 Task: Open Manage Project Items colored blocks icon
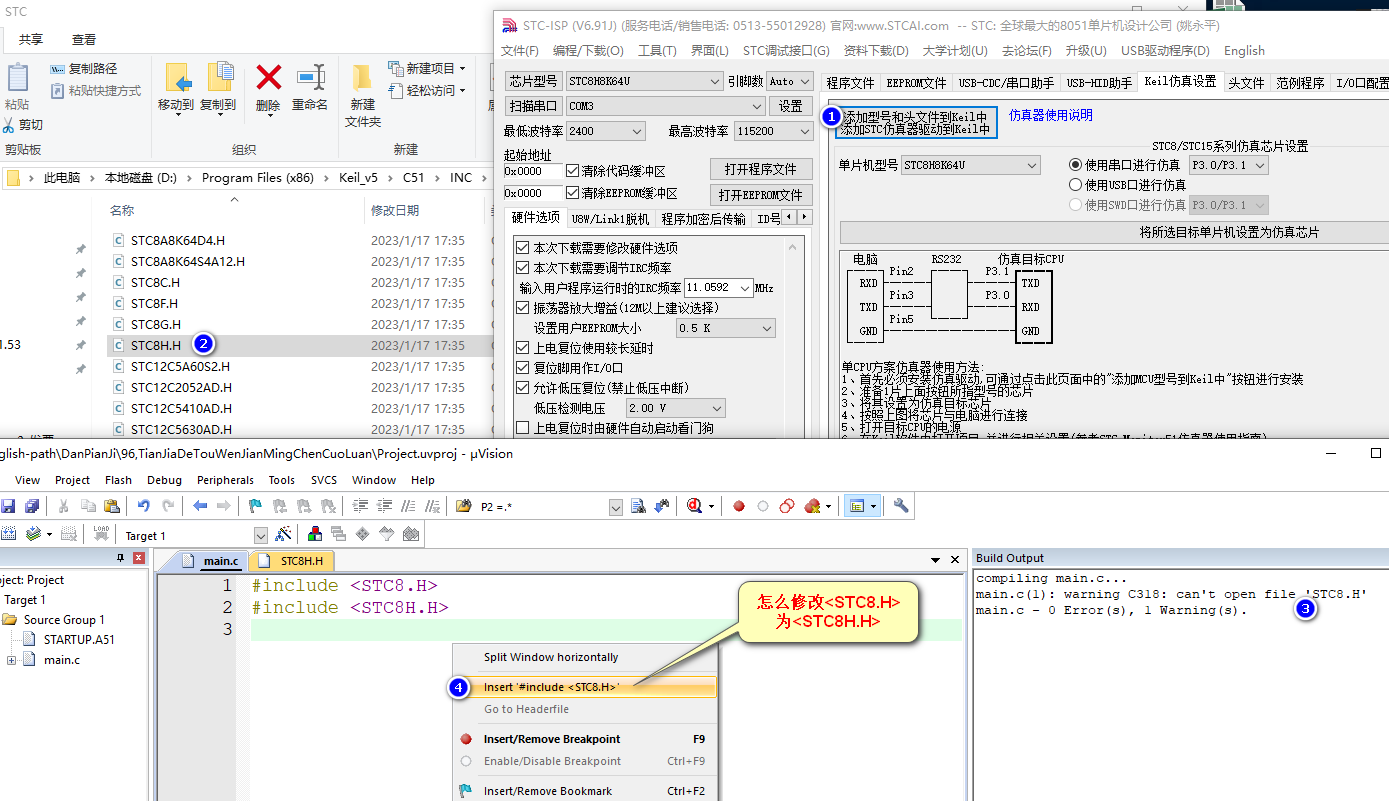coord(315,535)
